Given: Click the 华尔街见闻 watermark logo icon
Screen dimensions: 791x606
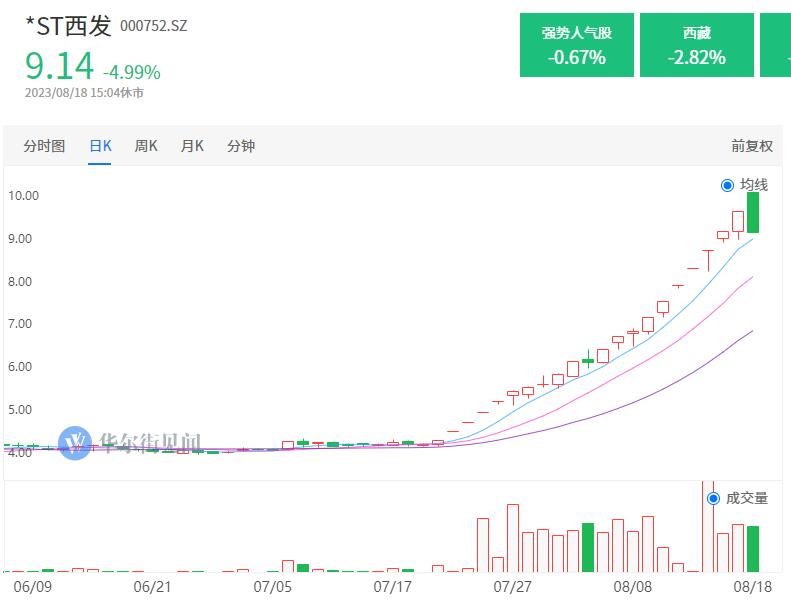Looking at the screenshot, I should pyautogui.click(x=74, y=441).
